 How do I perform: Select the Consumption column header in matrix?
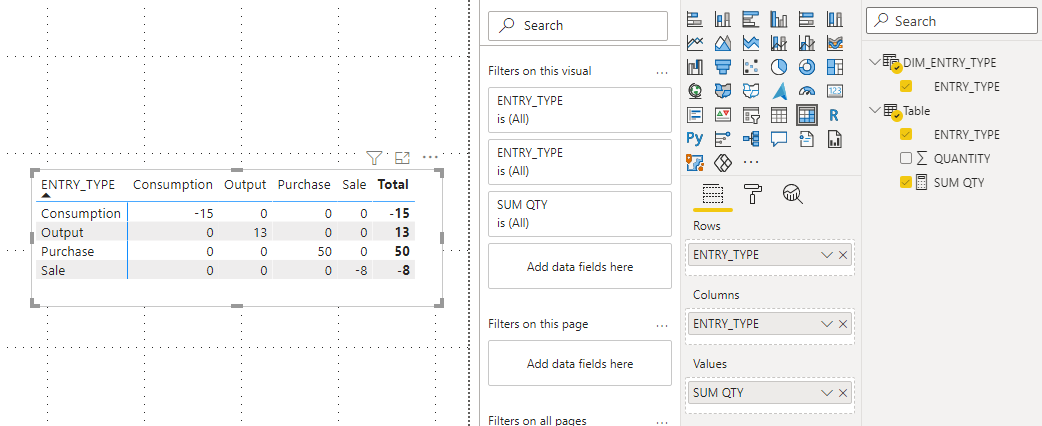pos(173,184)
